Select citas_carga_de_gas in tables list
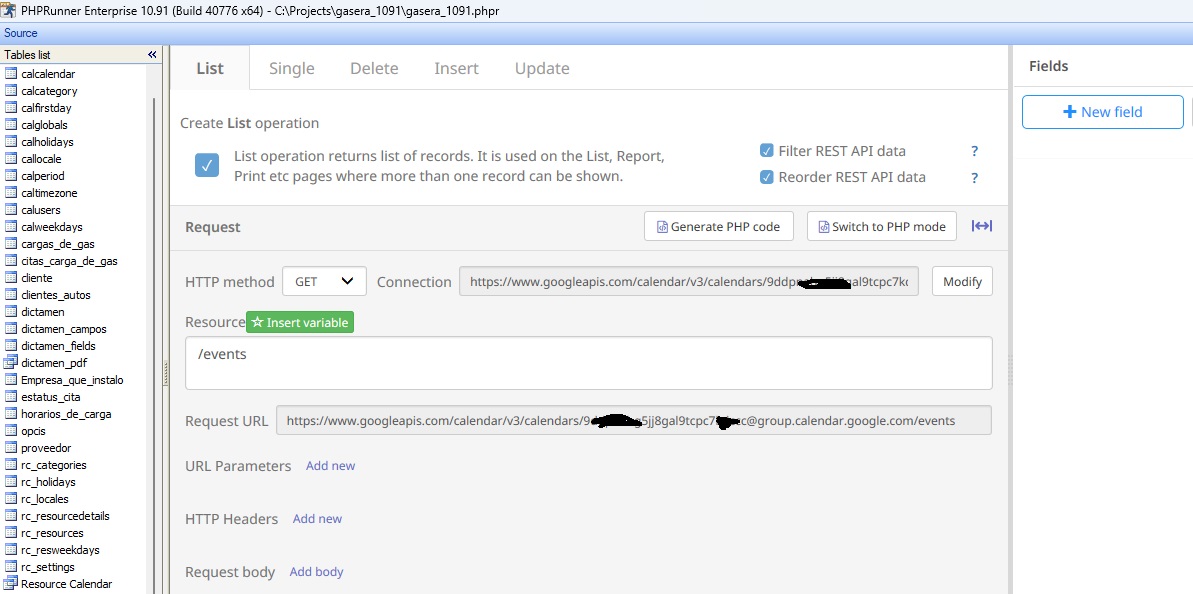The image size is (1193, 594). pyautogui.click(x=69, y=261)
